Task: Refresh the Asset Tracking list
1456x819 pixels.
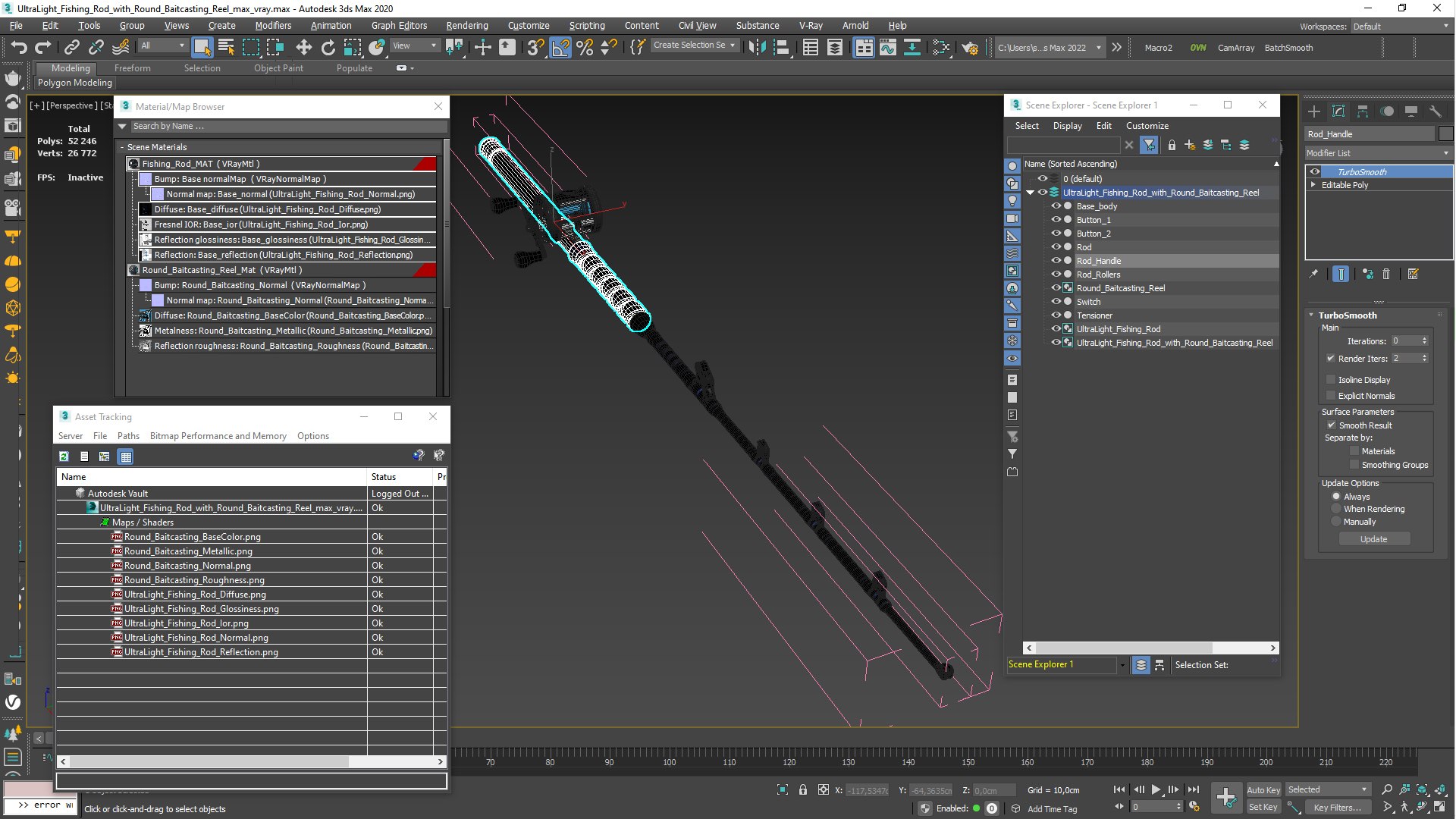Action: point(64,457)
